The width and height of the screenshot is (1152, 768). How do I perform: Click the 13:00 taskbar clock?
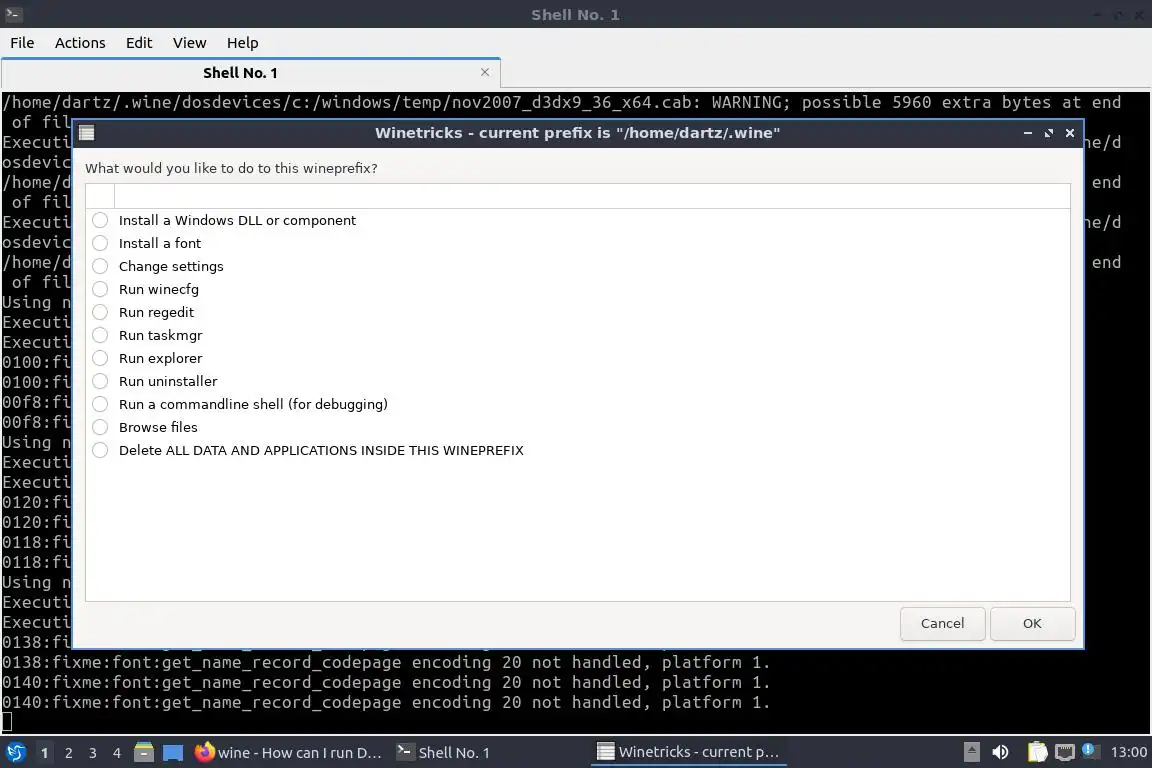(x=1128, y=752)
